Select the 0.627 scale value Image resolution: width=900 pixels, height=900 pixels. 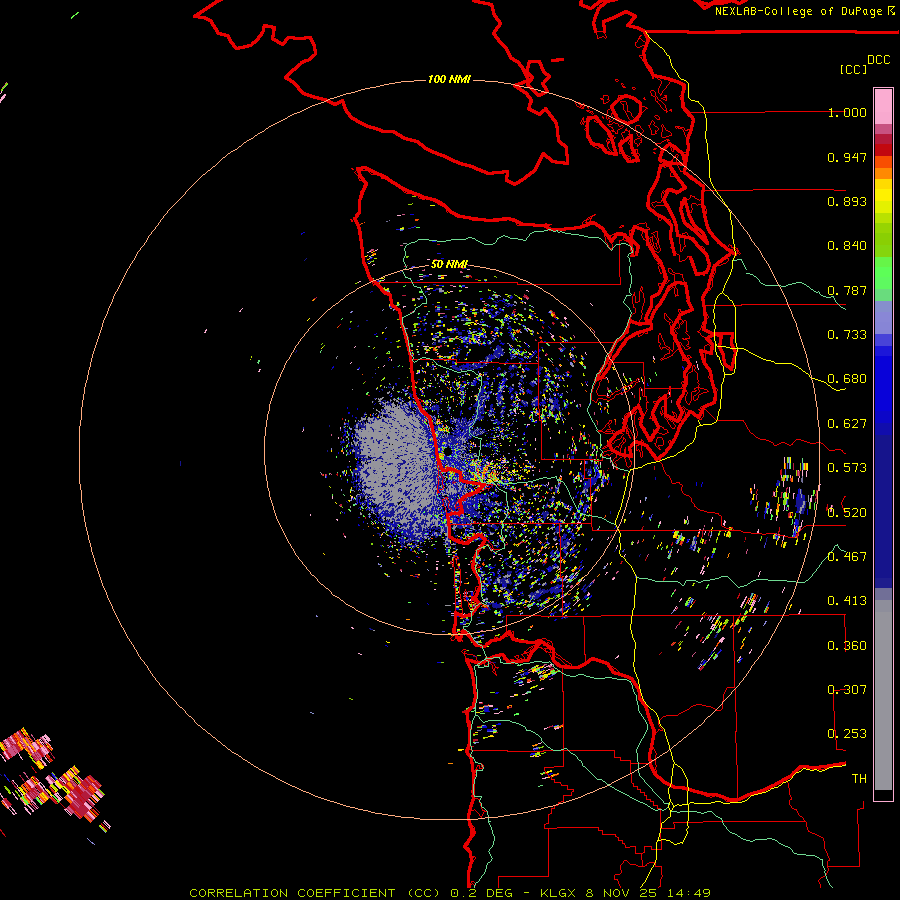click(847, 424)
